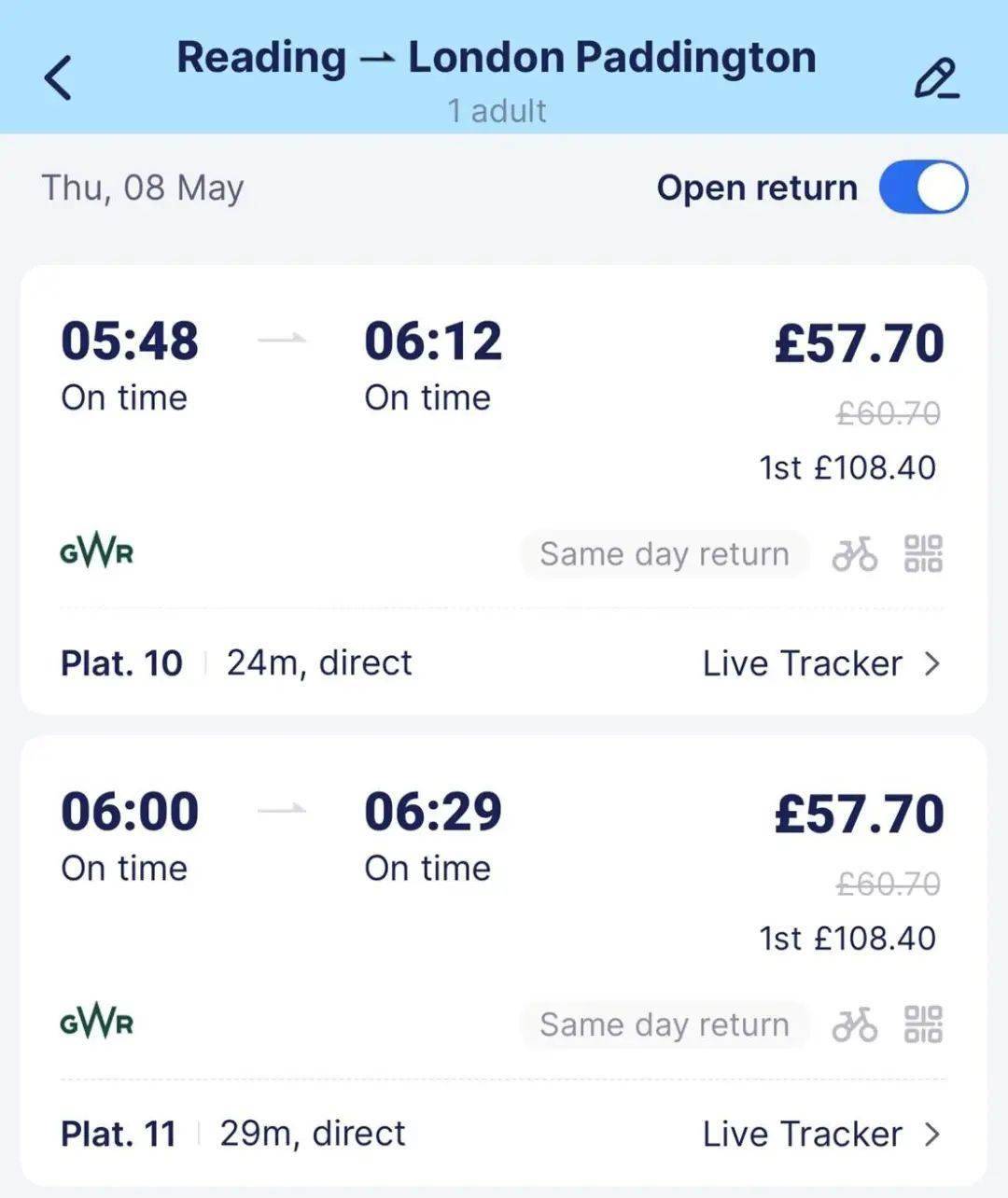Tap GWR logo on the 06:00 journey

coord(96,1023)
